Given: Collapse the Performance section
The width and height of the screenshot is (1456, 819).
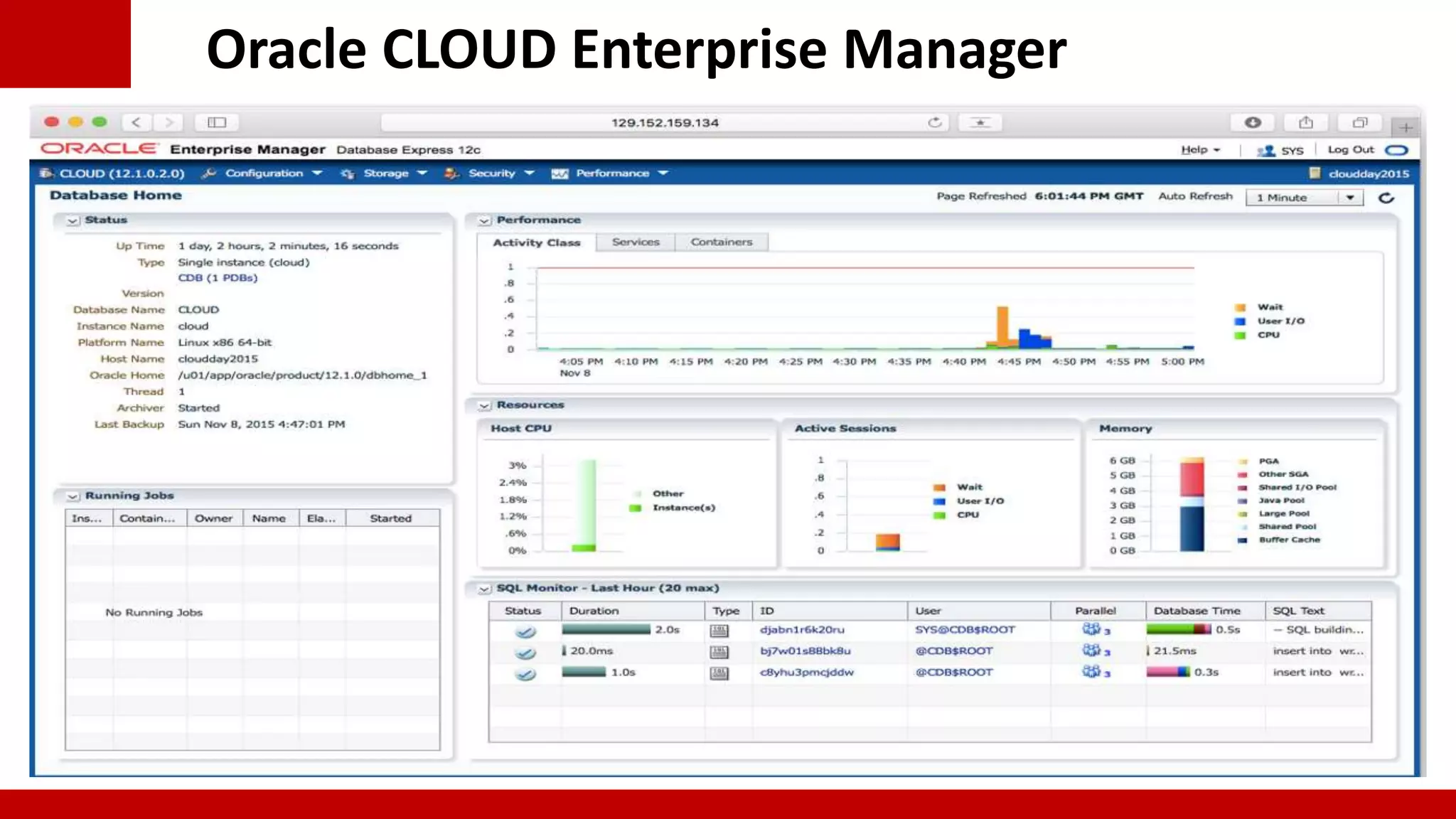Looking at the screenshot, I should pyautogui.click(x=484, y=221).
